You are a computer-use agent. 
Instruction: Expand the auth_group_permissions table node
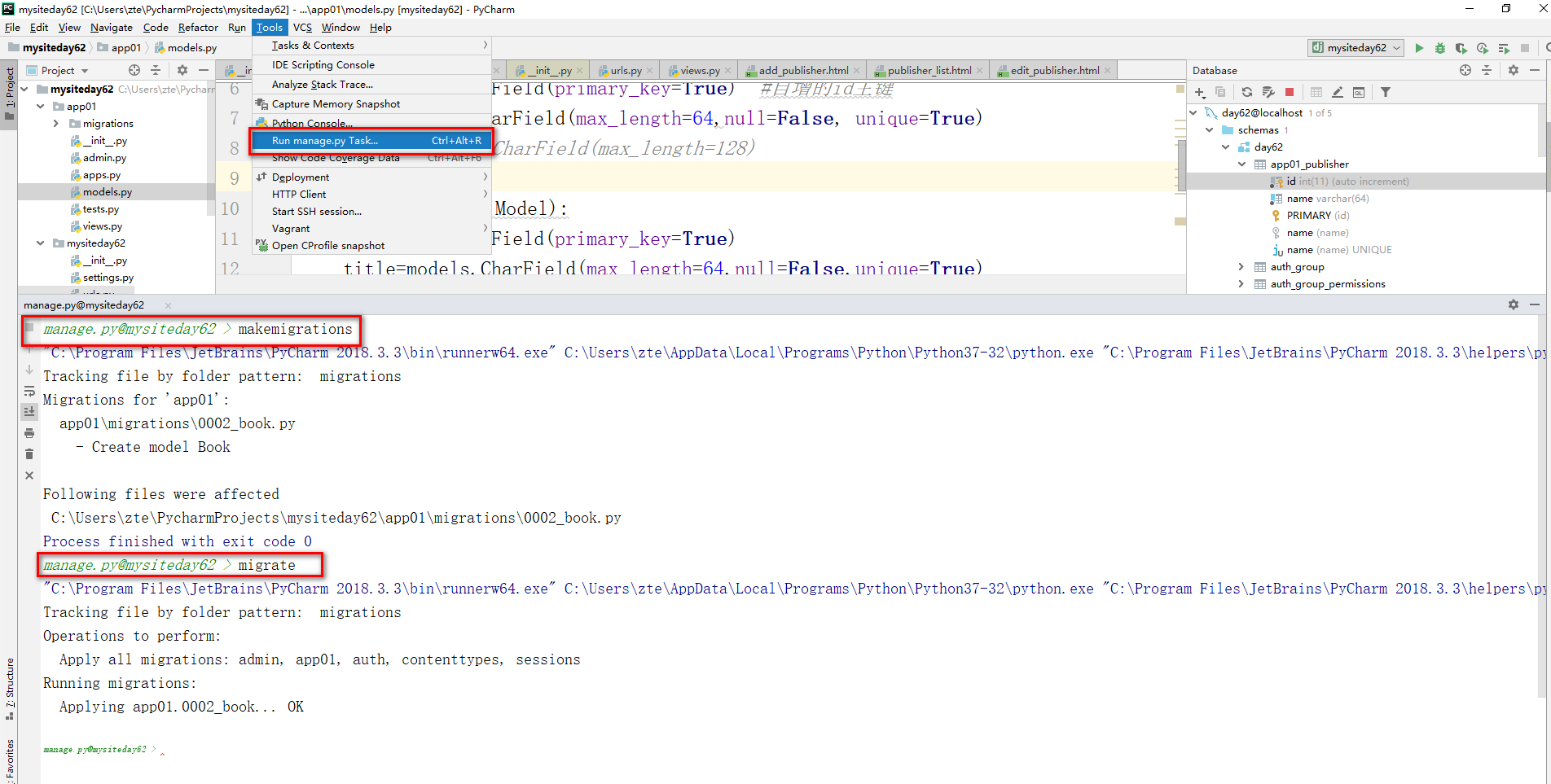pyautogui.click(x=1241, y=284)
